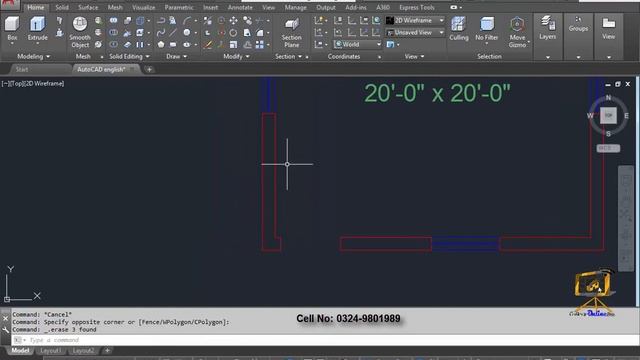Click the ViewCube North compass label

tap(608, 98)
